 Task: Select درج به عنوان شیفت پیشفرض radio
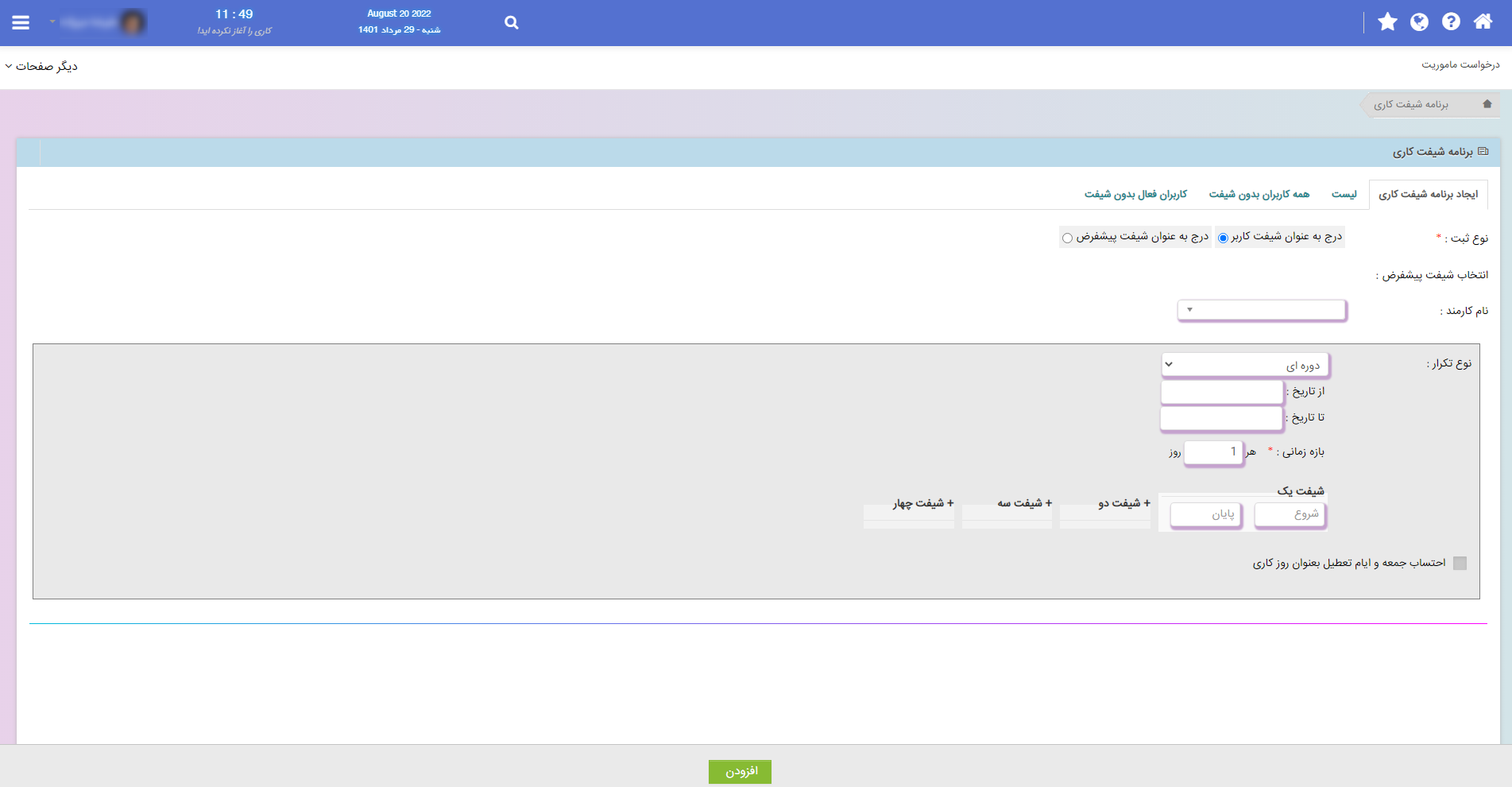pyautogui.click(x=1067, y=238)
